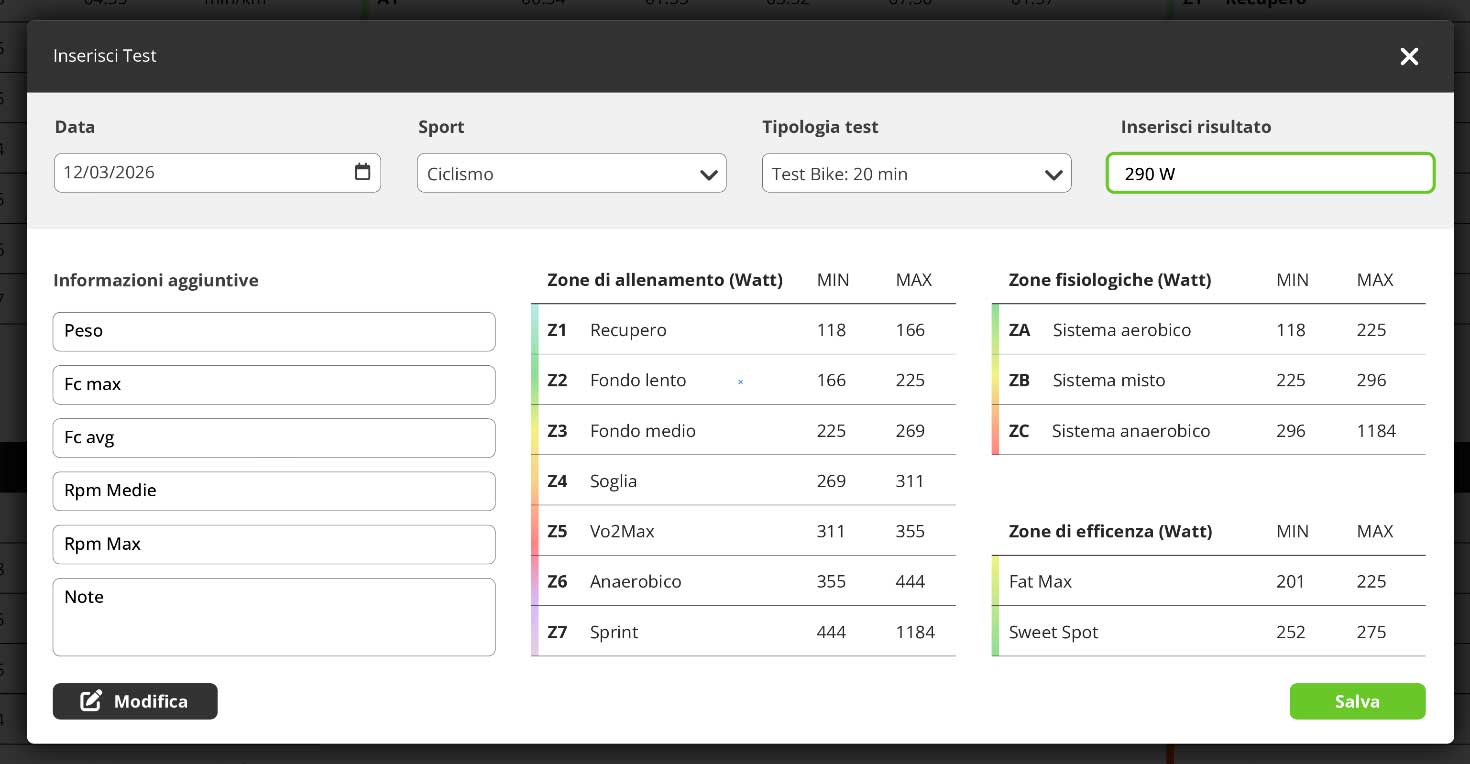The image size is (1470, 764).
Task: Click the Sweet Spot efficiency row
Action: tap(1208, 632)
